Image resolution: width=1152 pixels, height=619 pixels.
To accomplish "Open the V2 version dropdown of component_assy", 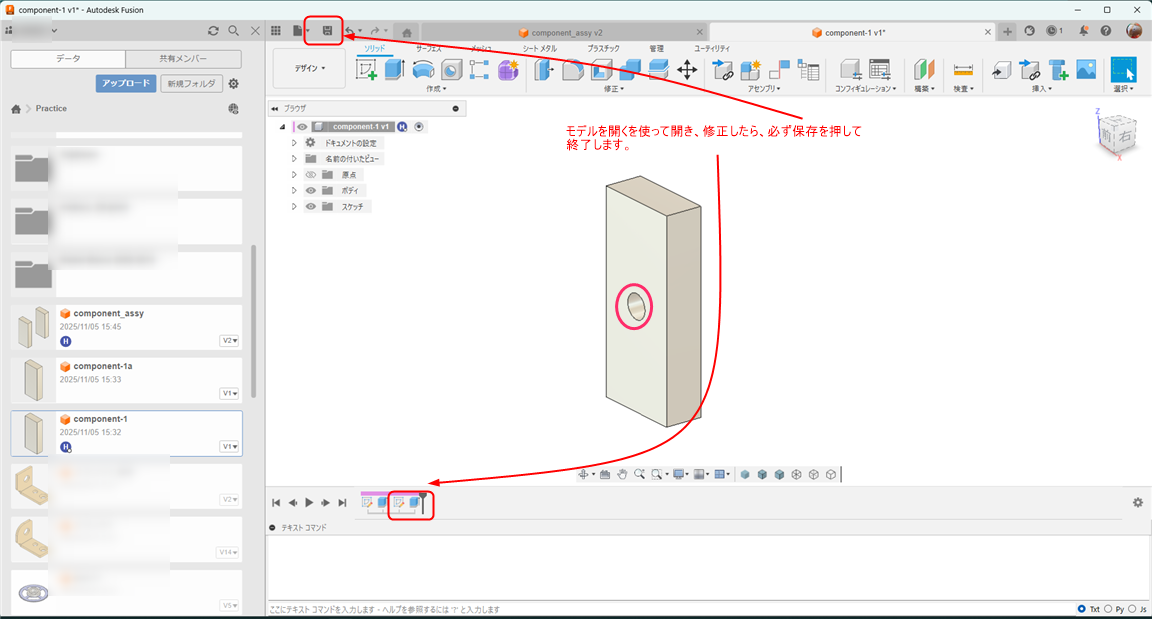I will click(230, 341).
